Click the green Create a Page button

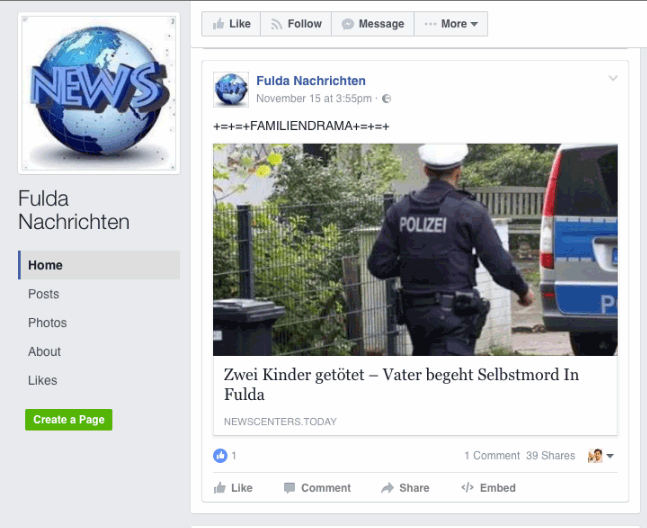68,420
